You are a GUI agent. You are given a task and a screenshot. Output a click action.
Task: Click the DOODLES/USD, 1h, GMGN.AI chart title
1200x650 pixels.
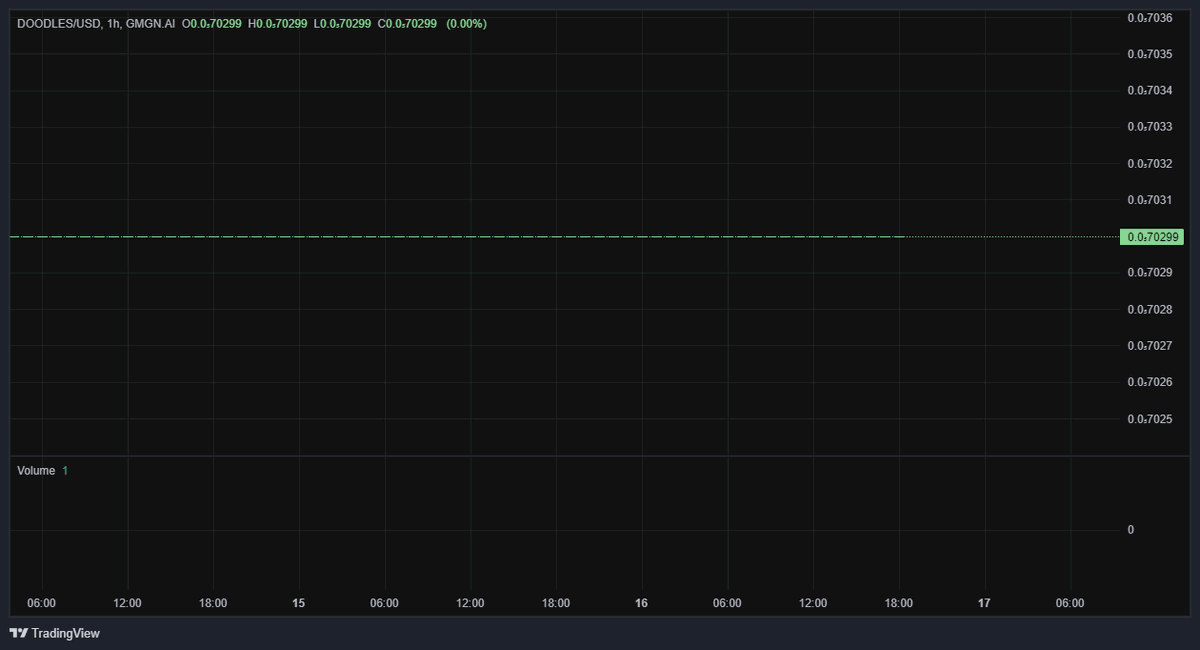click(x=96, y=23)
